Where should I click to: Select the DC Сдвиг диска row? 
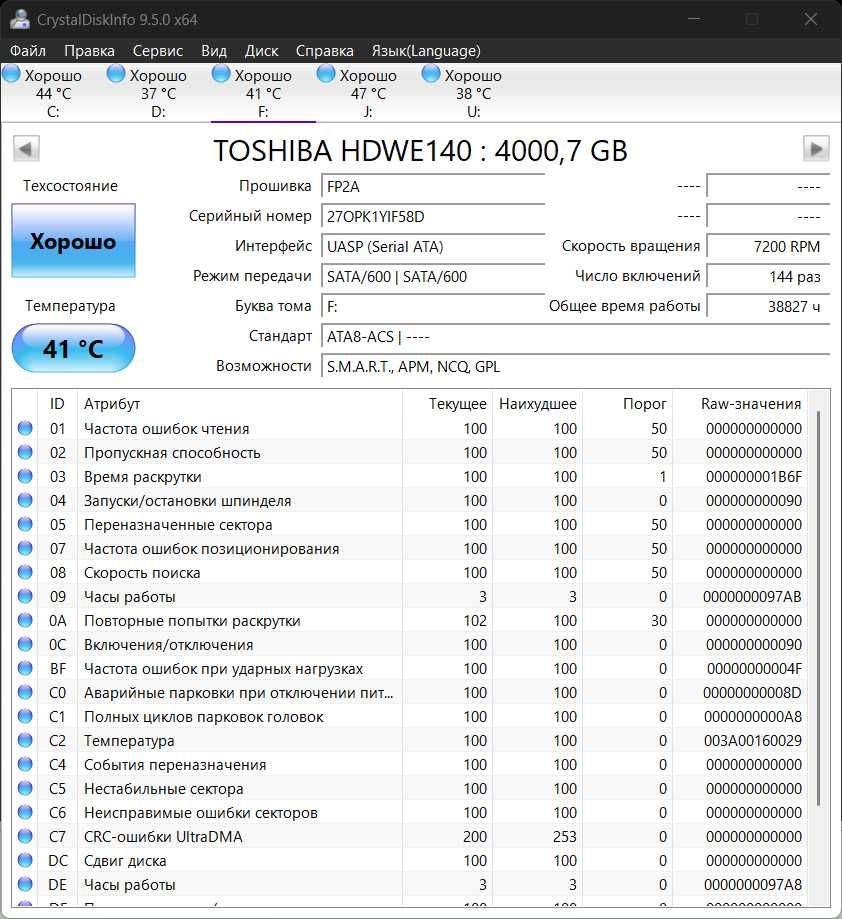coord(410,860)
